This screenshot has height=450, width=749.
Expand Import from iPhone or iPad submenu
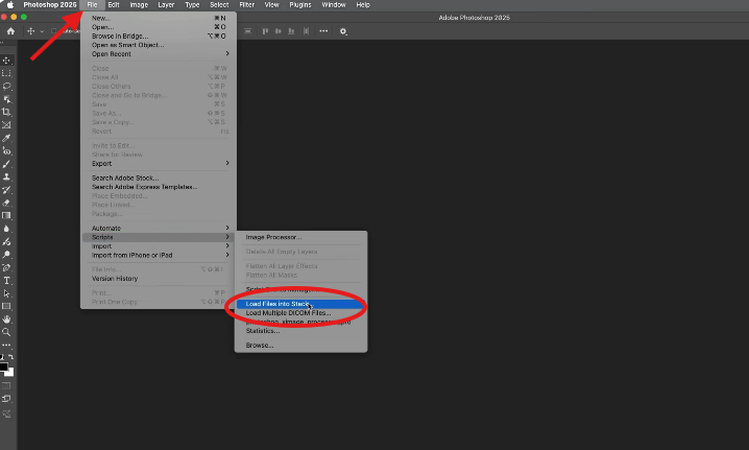click(x=159, y=256)
